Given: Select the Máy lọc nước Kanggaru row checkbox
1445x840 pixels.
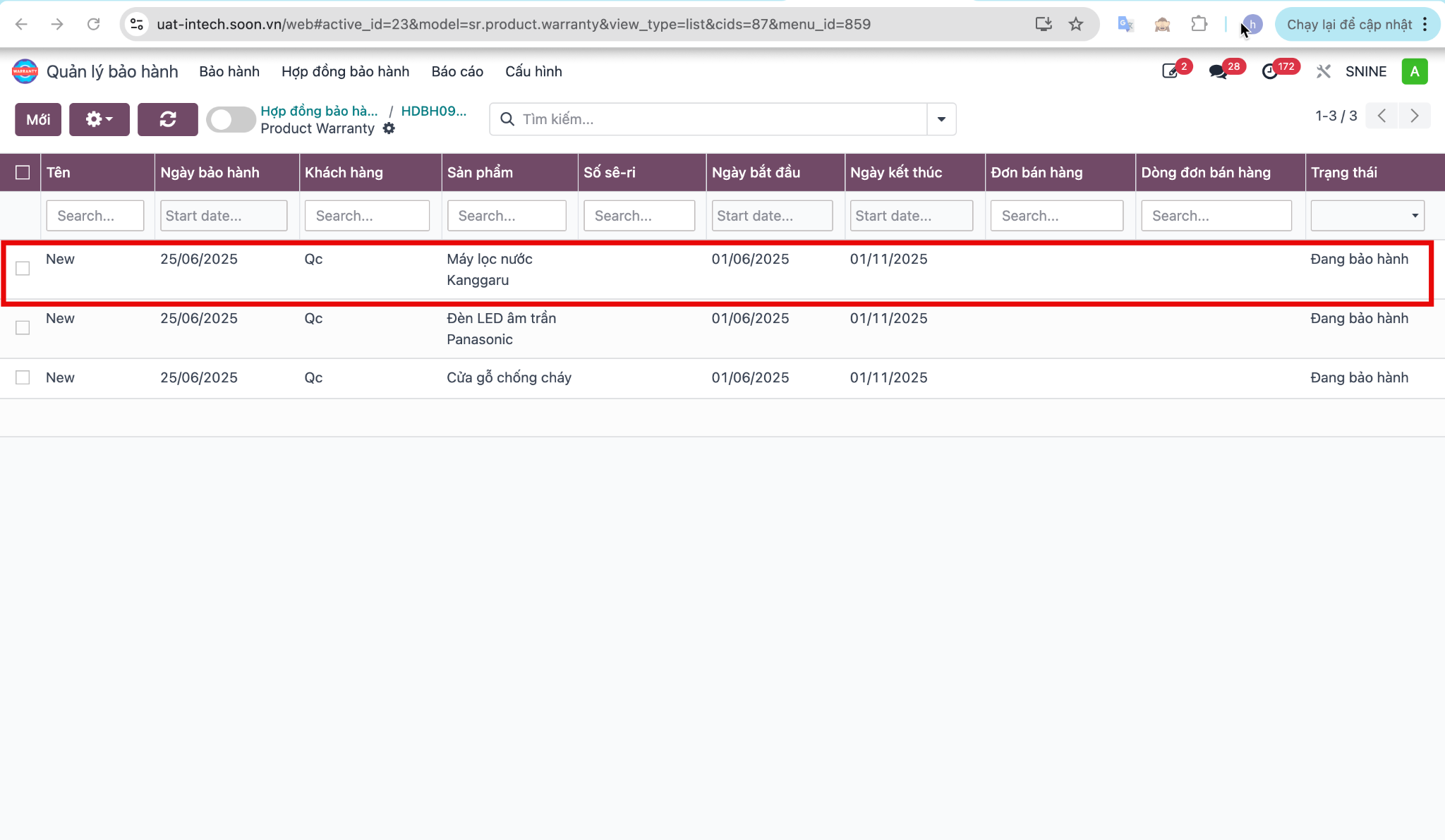Looking at the screenshot, I should 23,268.
